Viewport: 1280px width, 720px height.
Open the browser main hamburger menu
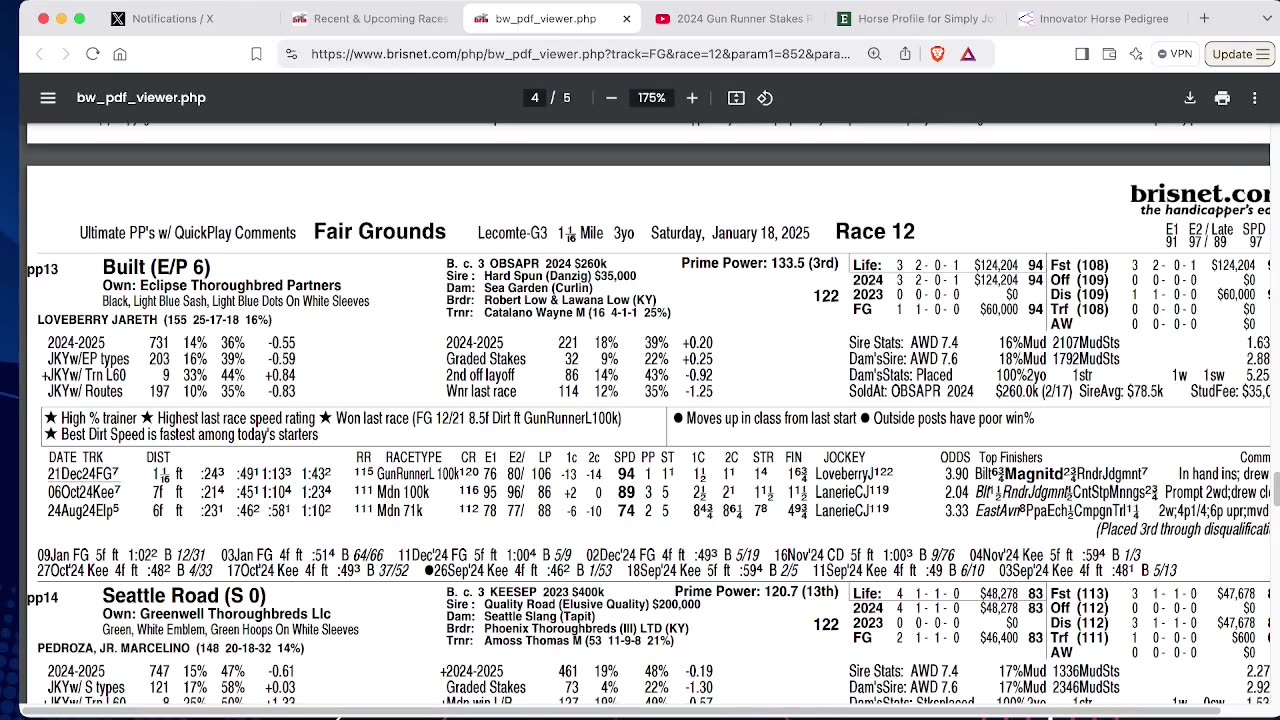1263,54
